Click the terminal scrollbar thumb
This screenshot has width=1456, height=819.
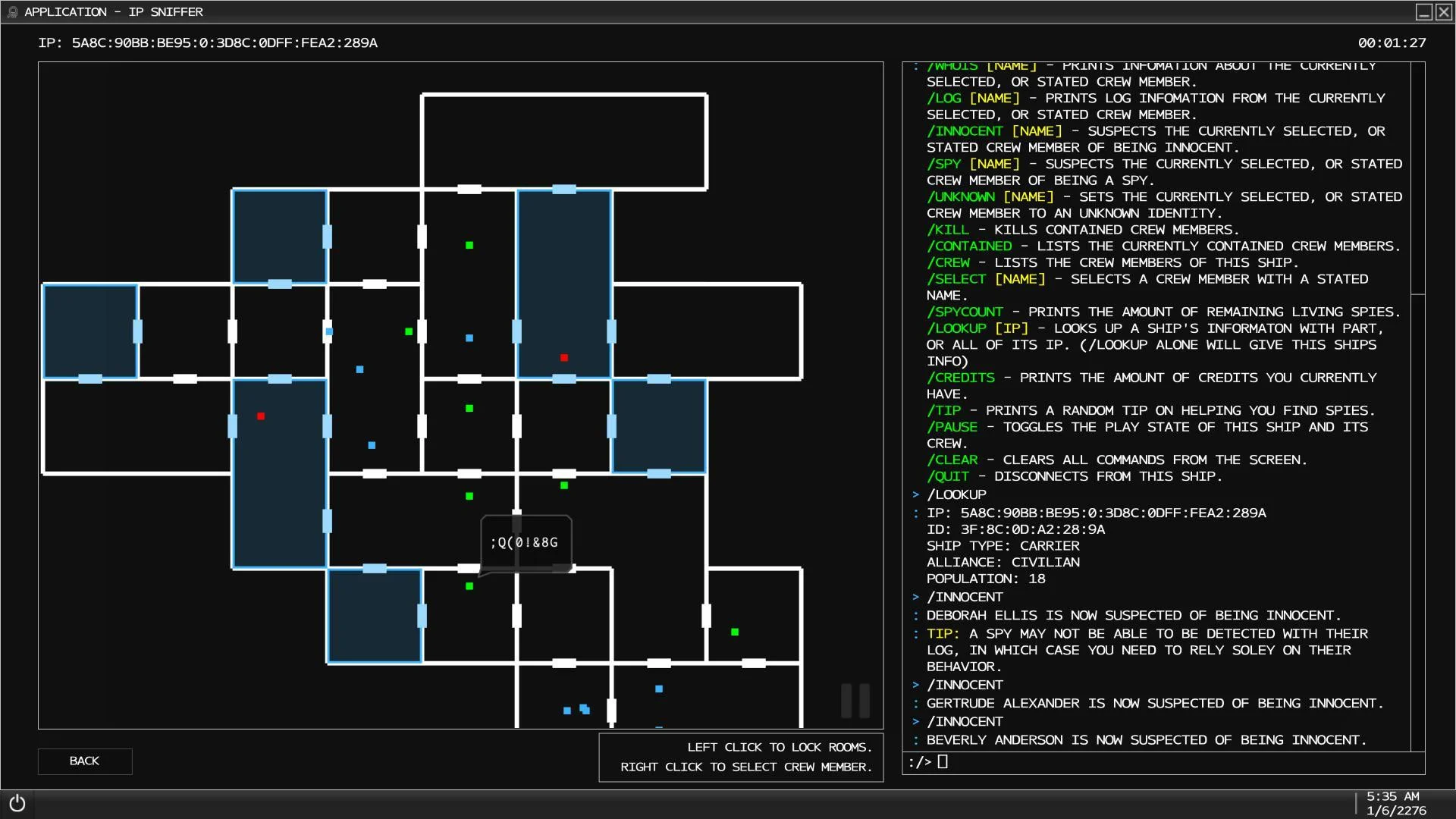coord(1417,179)
